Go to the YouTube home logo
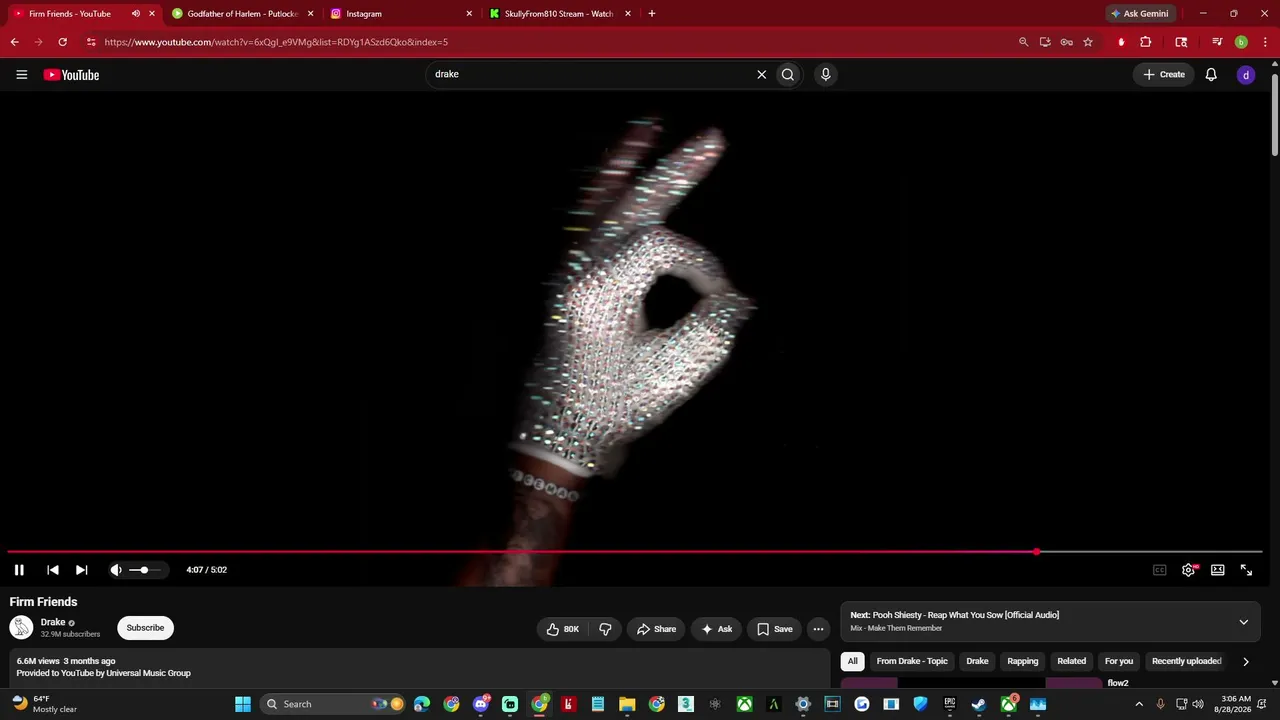Viewport: 1280px width, 720px height. coord(71,75)
